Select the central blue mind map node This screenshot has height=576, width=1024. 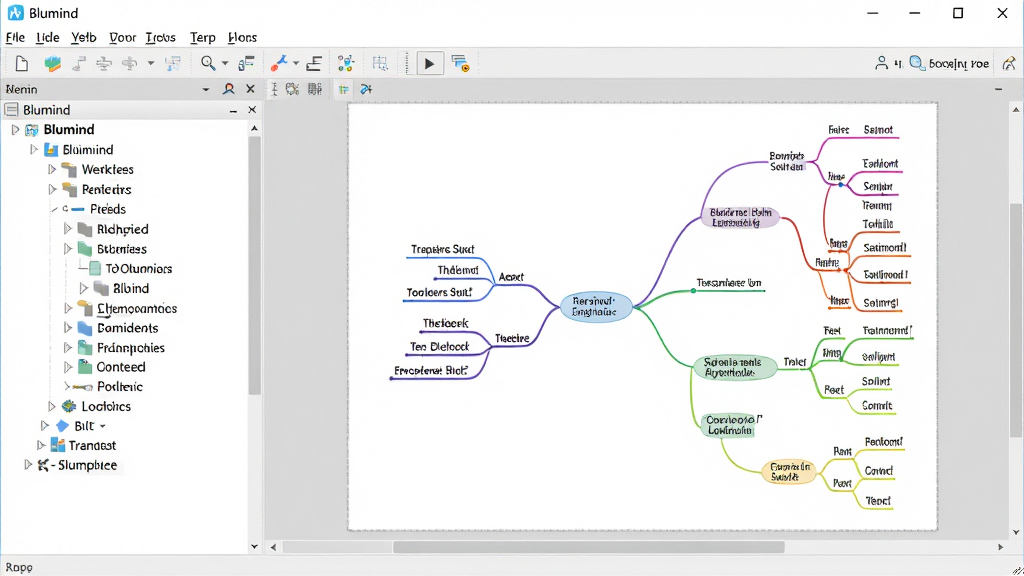pos(596,307)
